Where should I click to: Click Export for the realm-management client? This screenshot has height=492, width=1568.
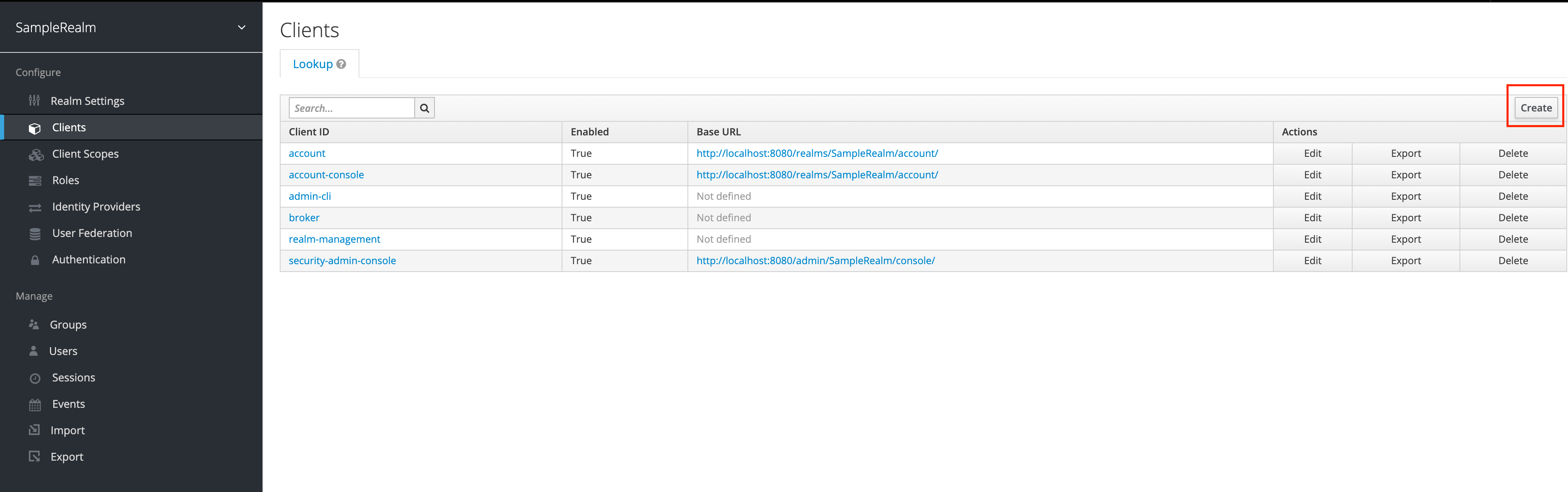click(1405, 239)
